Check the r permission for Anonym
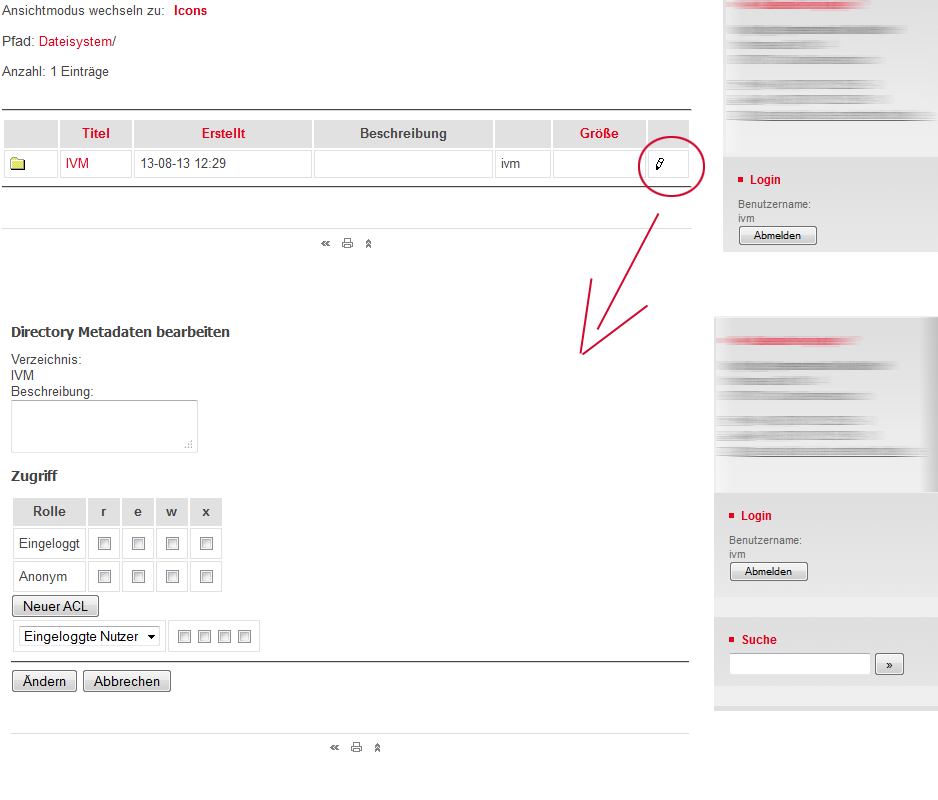Screen dimensions: 938x800 [104, 576]
